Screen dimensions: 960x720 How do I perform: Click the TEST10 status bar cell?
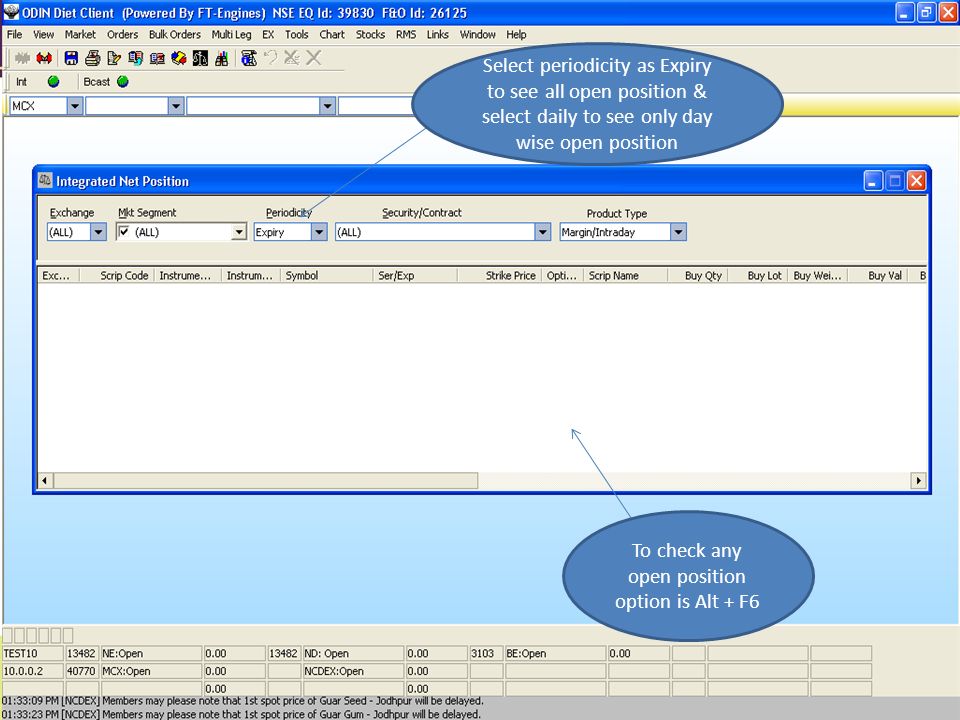pos(33,653)
